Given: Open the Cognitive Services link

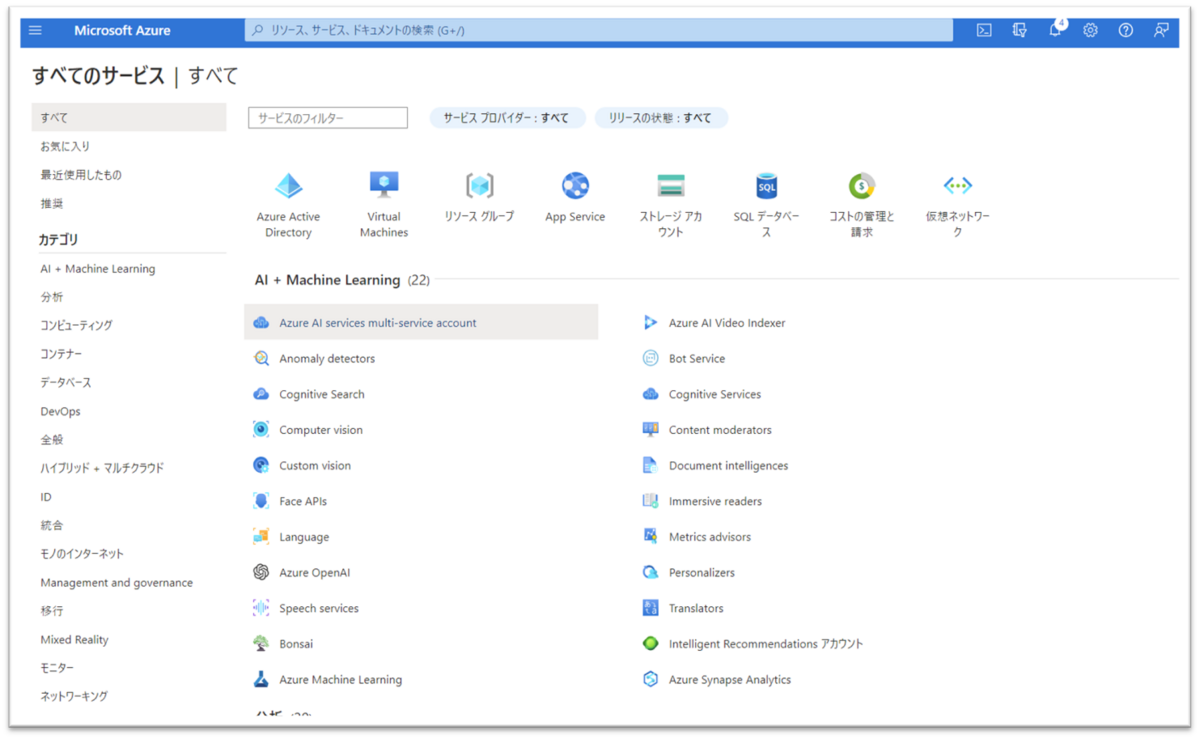Looking at the screenshot, I should (x=715, y=394).
